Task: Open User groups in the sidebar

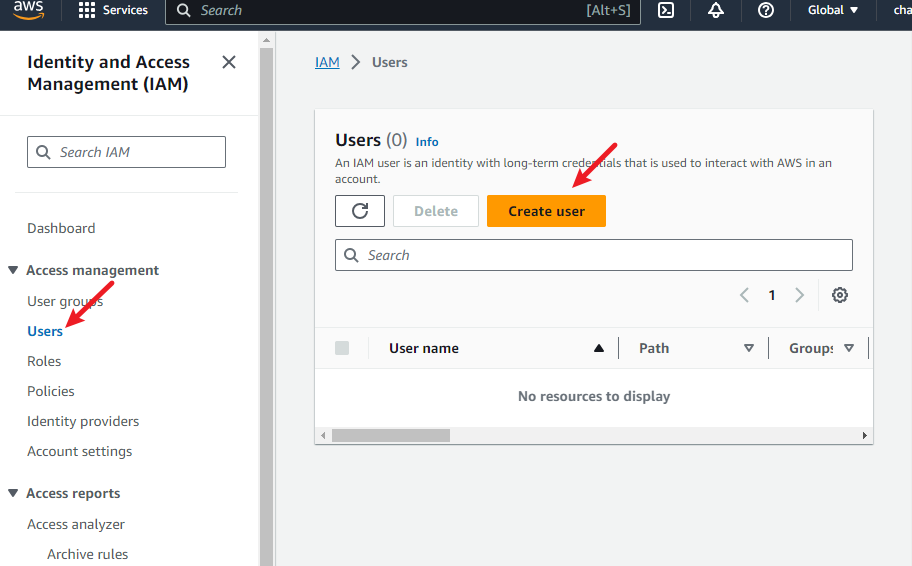Action: coord(65,301)
